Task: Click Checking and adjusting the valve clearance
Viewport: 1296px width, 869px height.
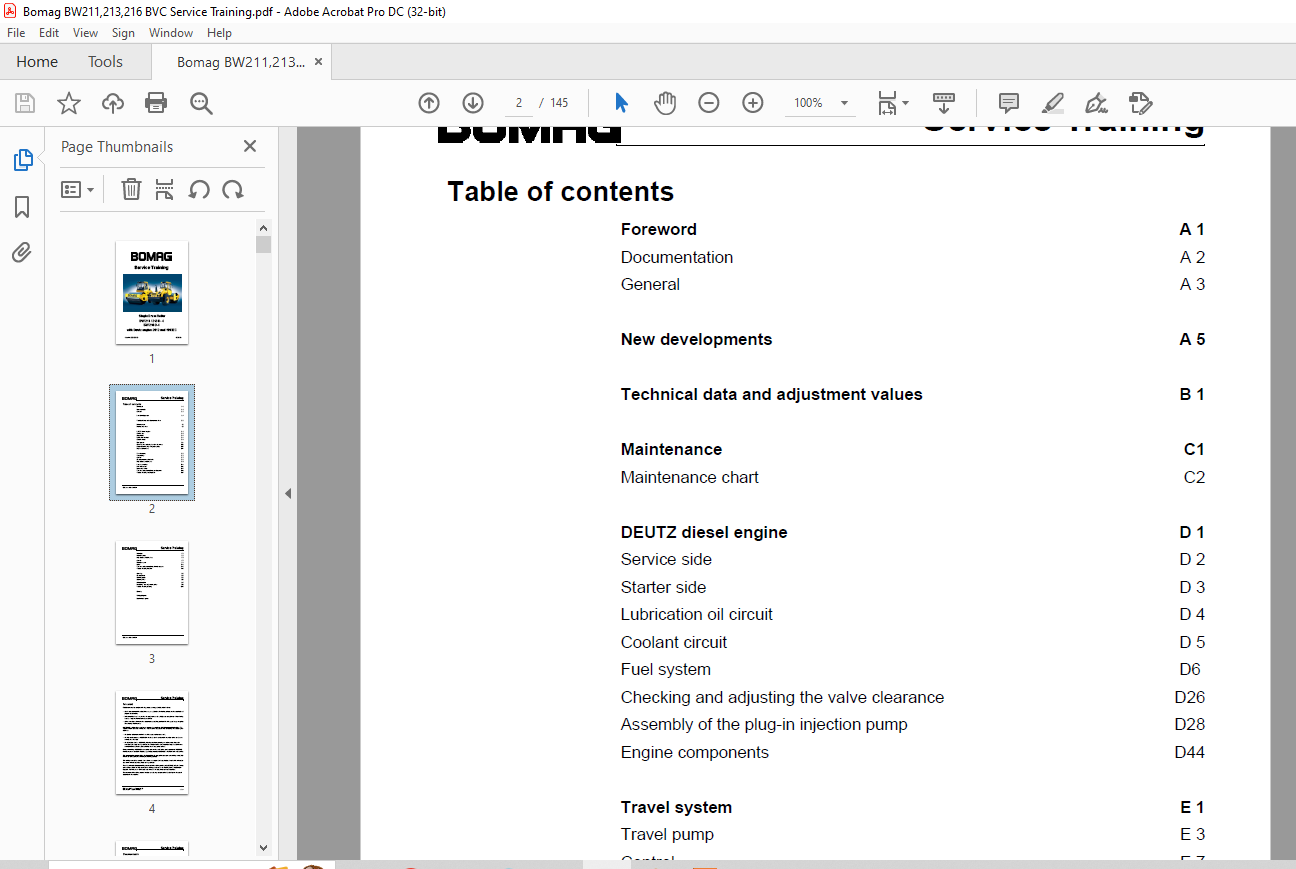Action: tap(782, 697)
